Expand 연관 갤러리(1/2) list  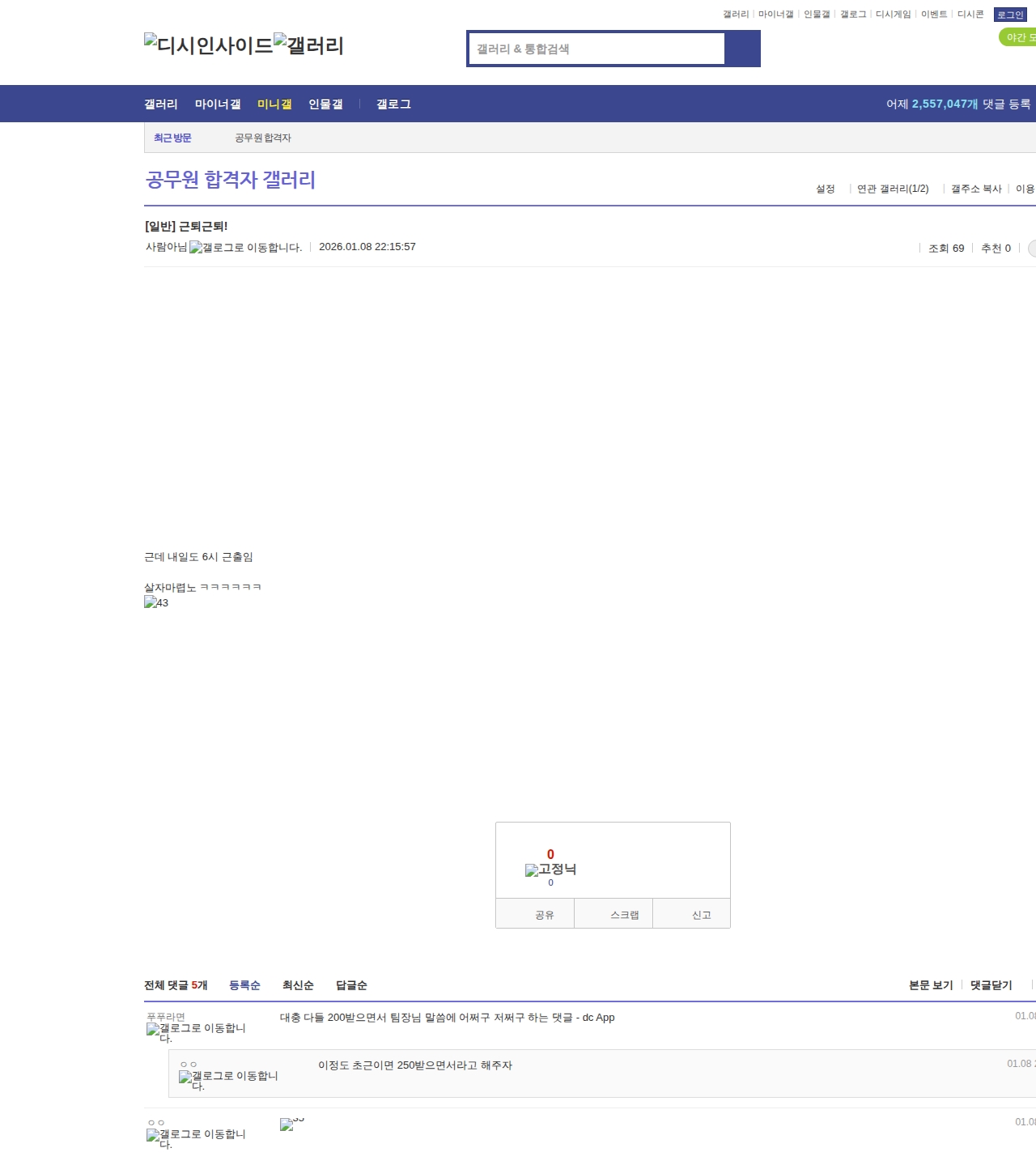tap(893, 189)
